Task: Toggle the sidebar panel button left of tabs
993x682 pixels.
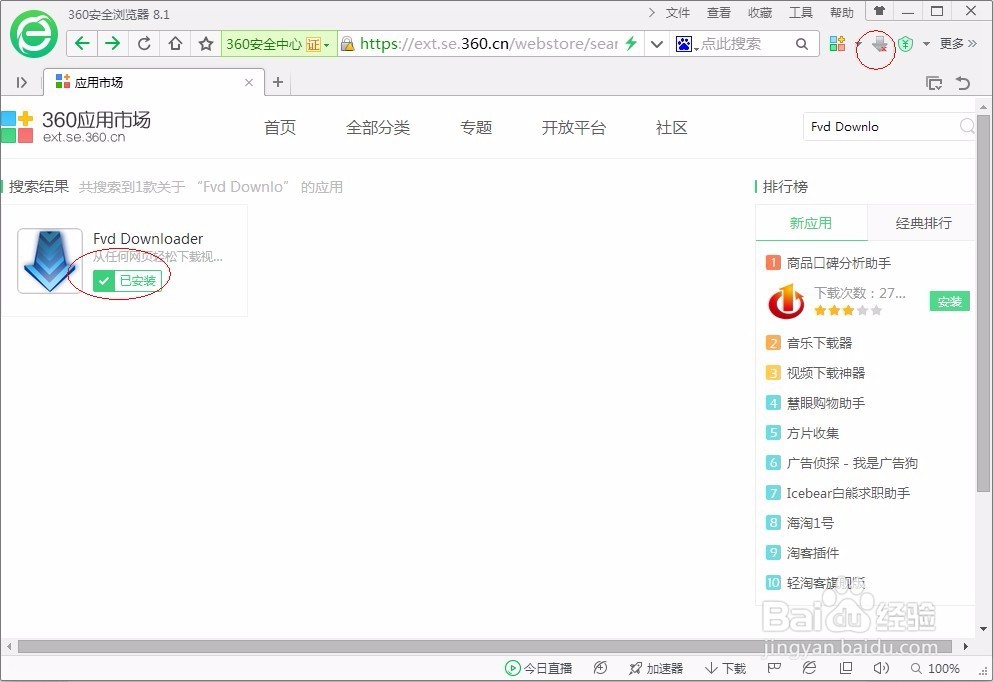Action: tap(22, 82)
